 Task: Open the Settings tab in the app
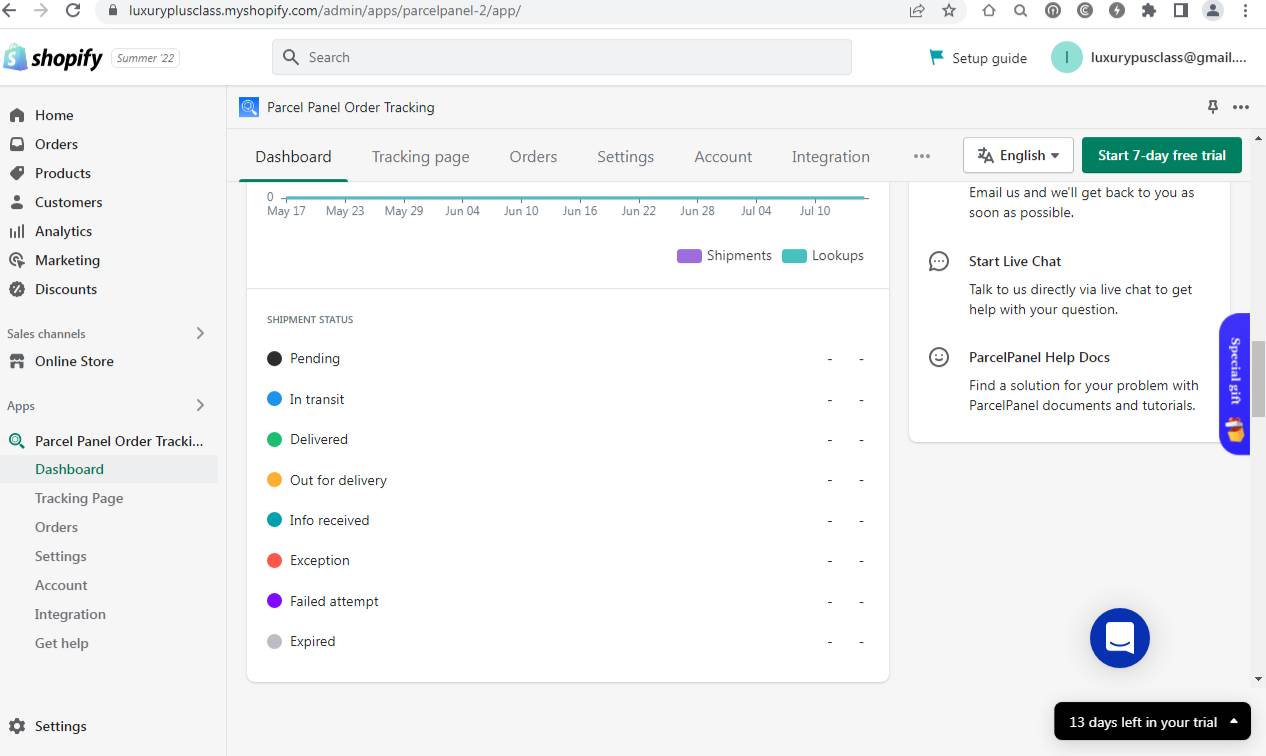(x=625, y=156)
